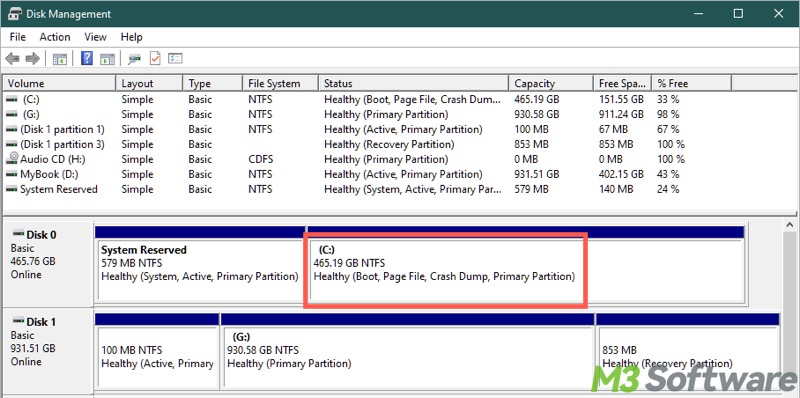800x398 pixels.
Task: Click the icon beside Disk 1 partition 1
Action: [x=11, y=130]
